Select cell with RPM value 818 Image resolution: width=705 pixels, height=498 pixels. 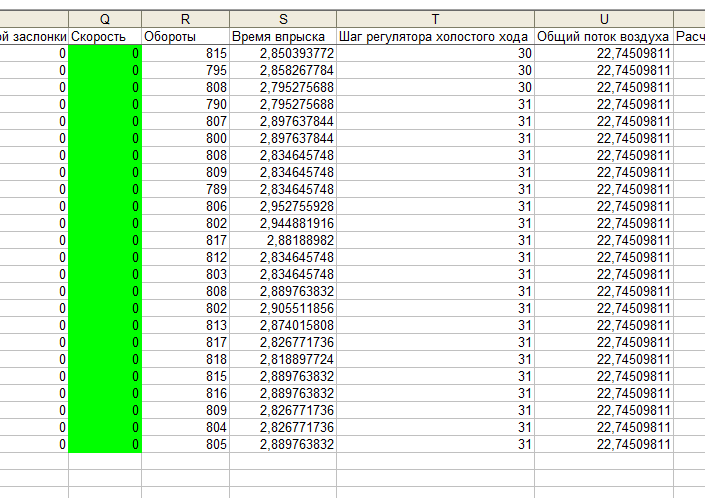pyautogui.click(x=185, y=359)
